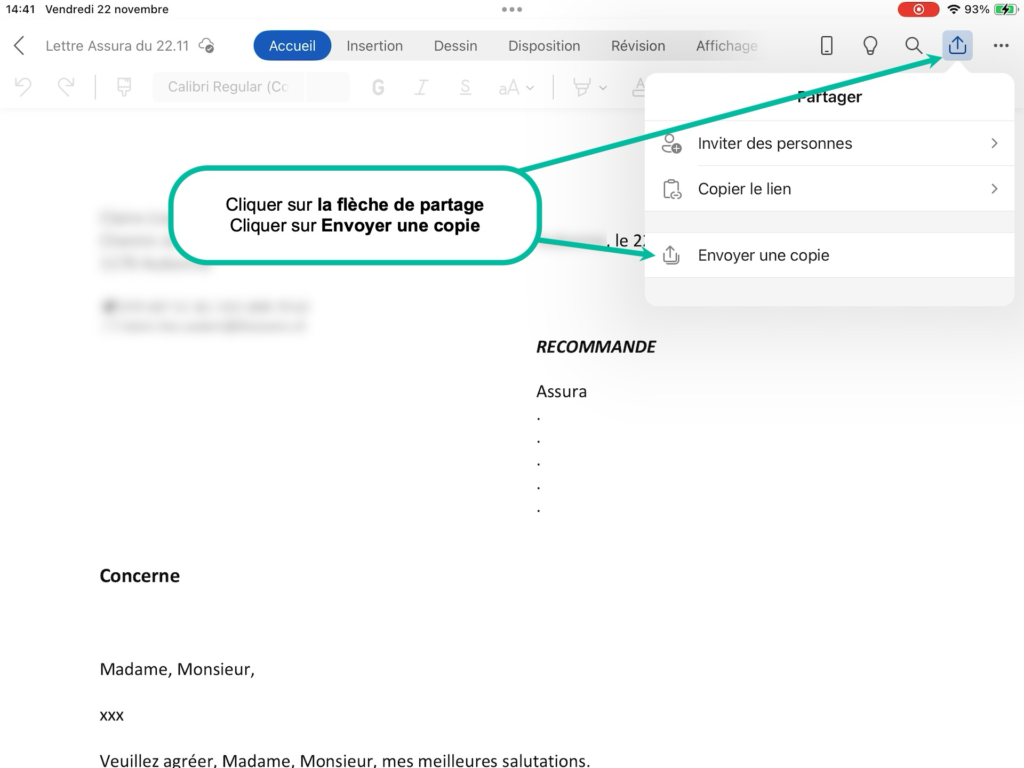Click Copier le lien option
The image size is (1024, 768).
click(744, 189)
